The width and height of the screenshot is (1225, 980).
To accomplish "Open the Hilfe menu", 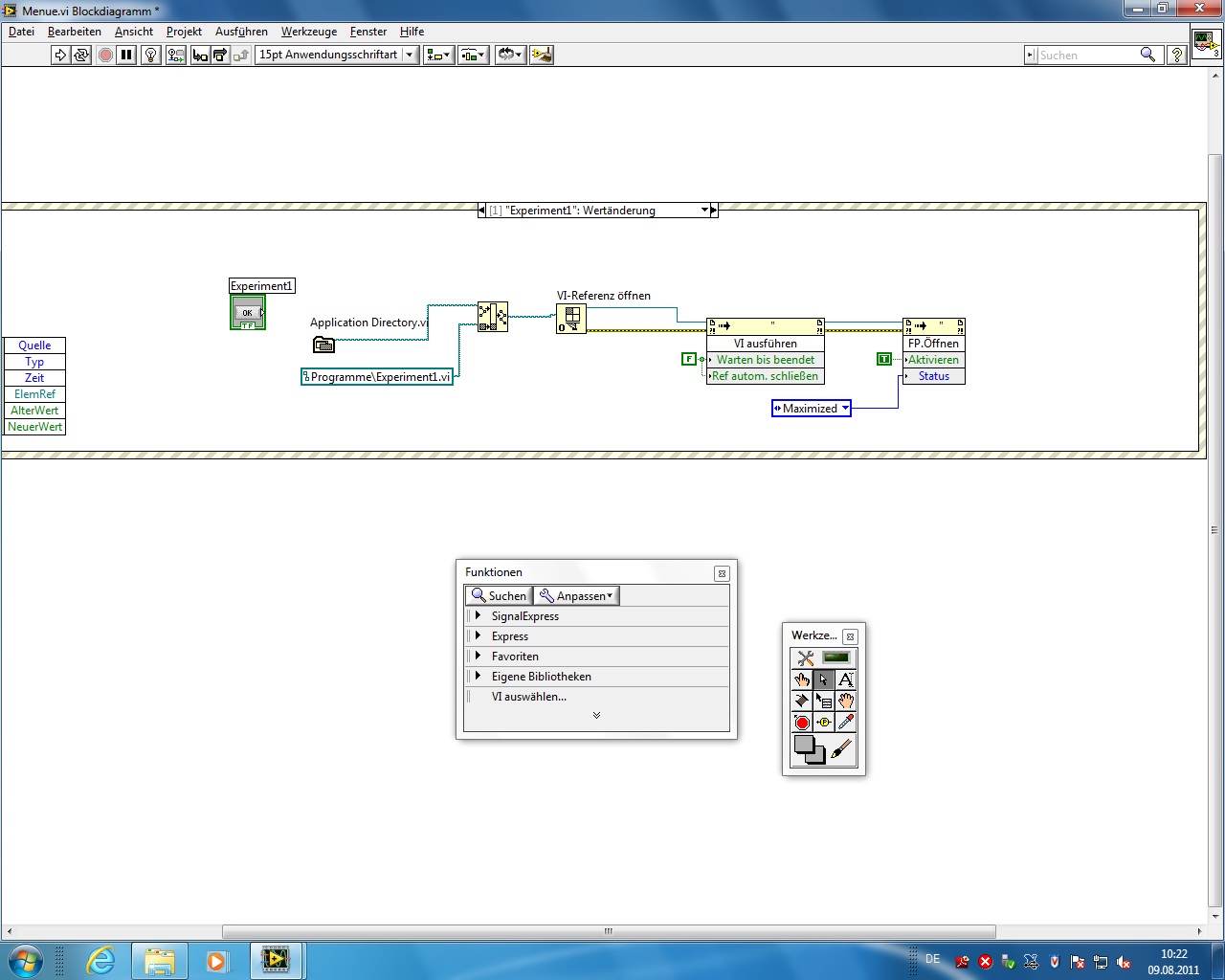I will point(412,32).
